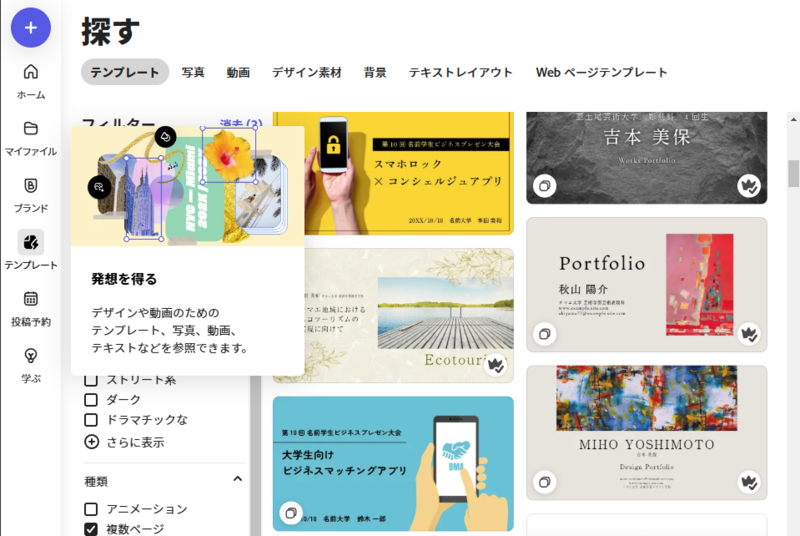The width and height of the screenshot is (800, 536).
Task: Switch to the 写真 tab
Action: click(x=193, y=72)
